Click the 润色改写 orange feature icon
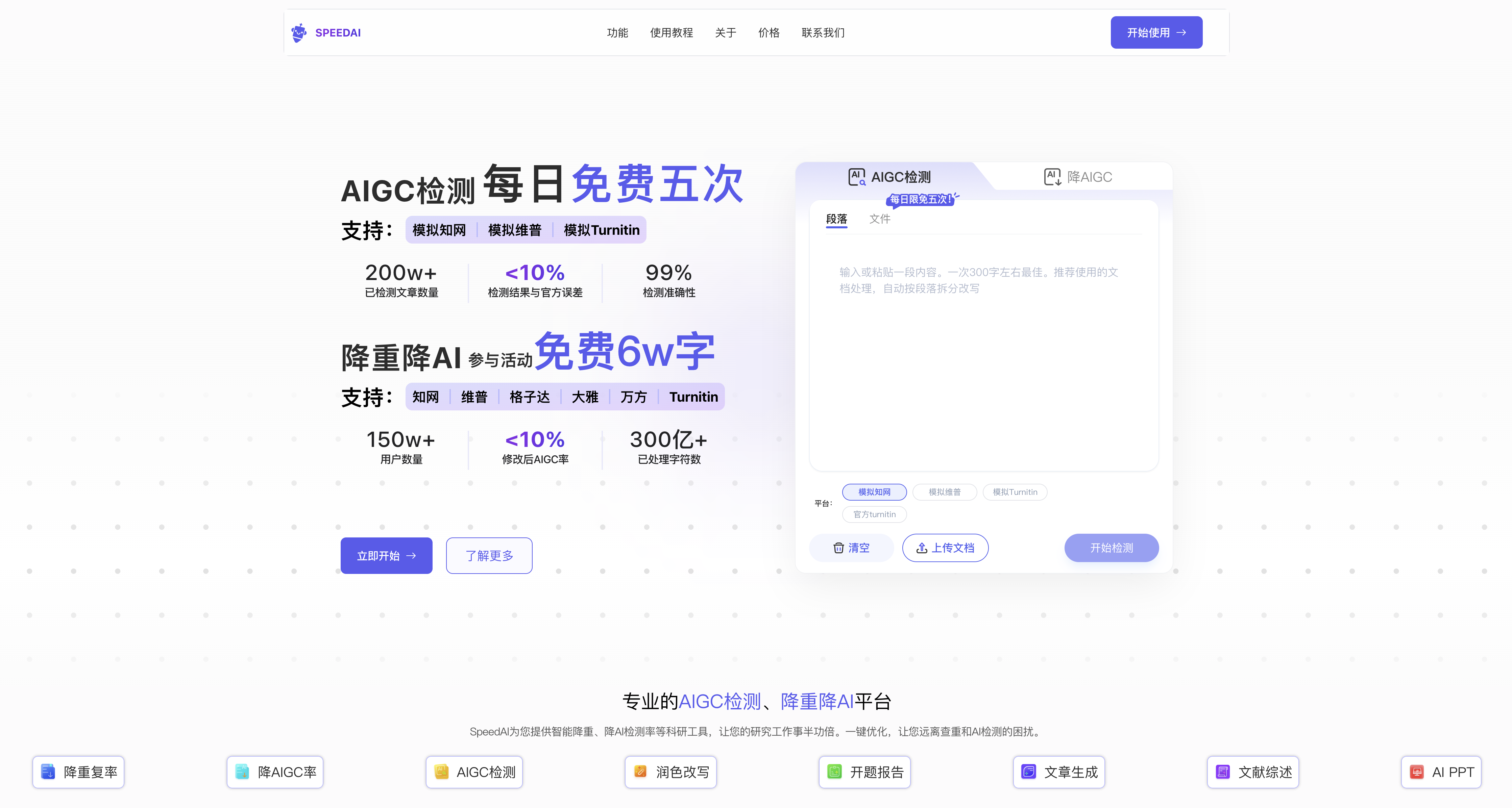The height and width of the screenshot is (808, 1512). pyautogui.click(x=640, y=772)
